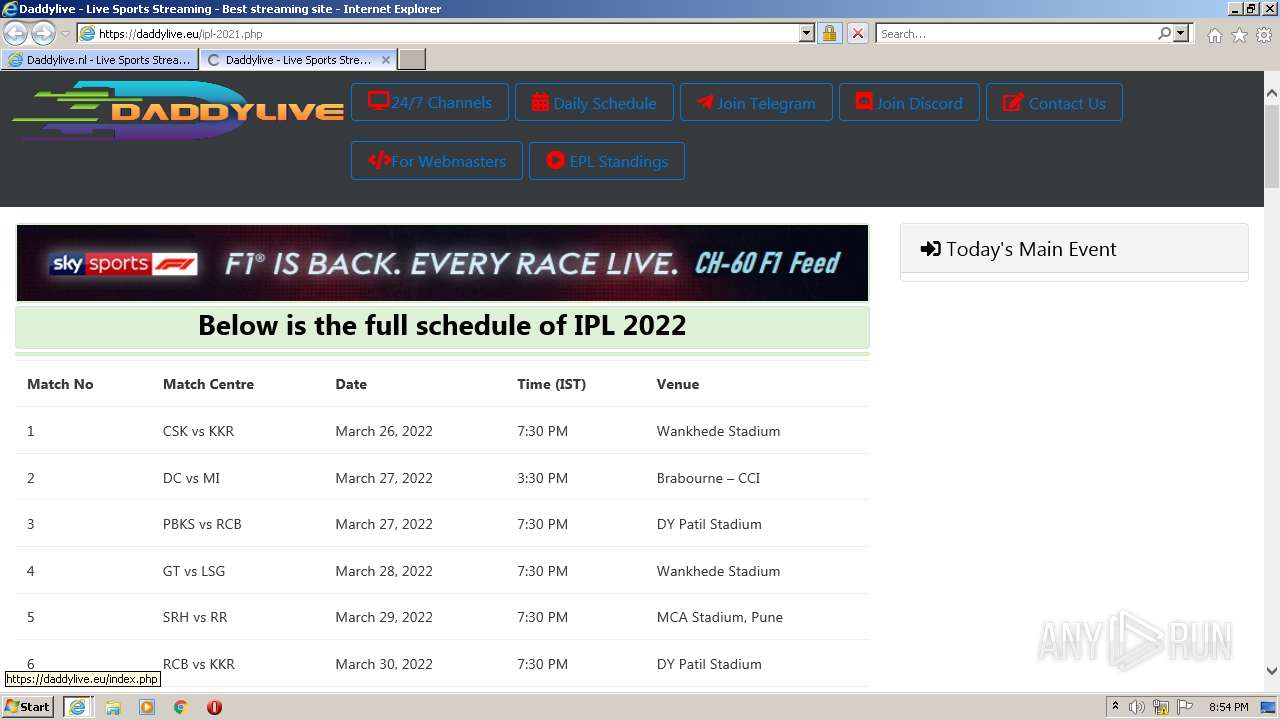Screen dimensions: 1280x720
Task: Show hidden tray icons arrow
Action: (1115, 707)
